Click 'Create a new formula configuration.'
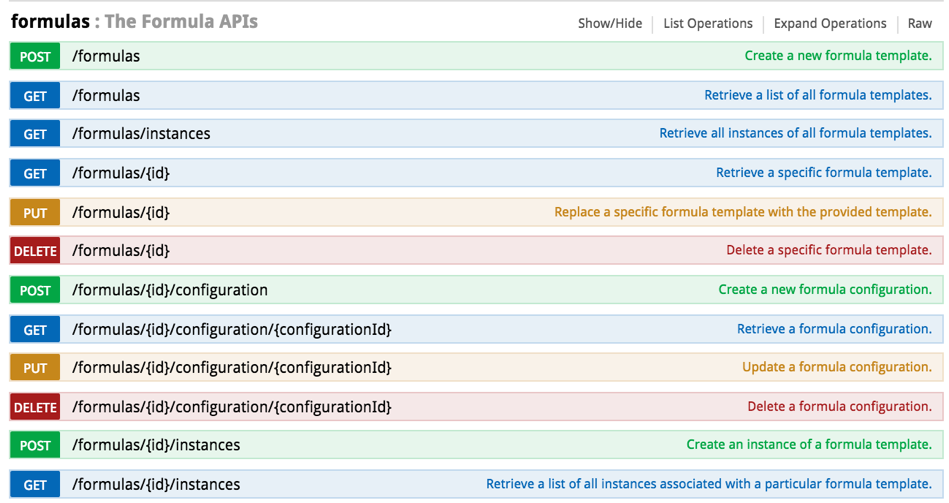949x503 pixels. tap(826, 289)
